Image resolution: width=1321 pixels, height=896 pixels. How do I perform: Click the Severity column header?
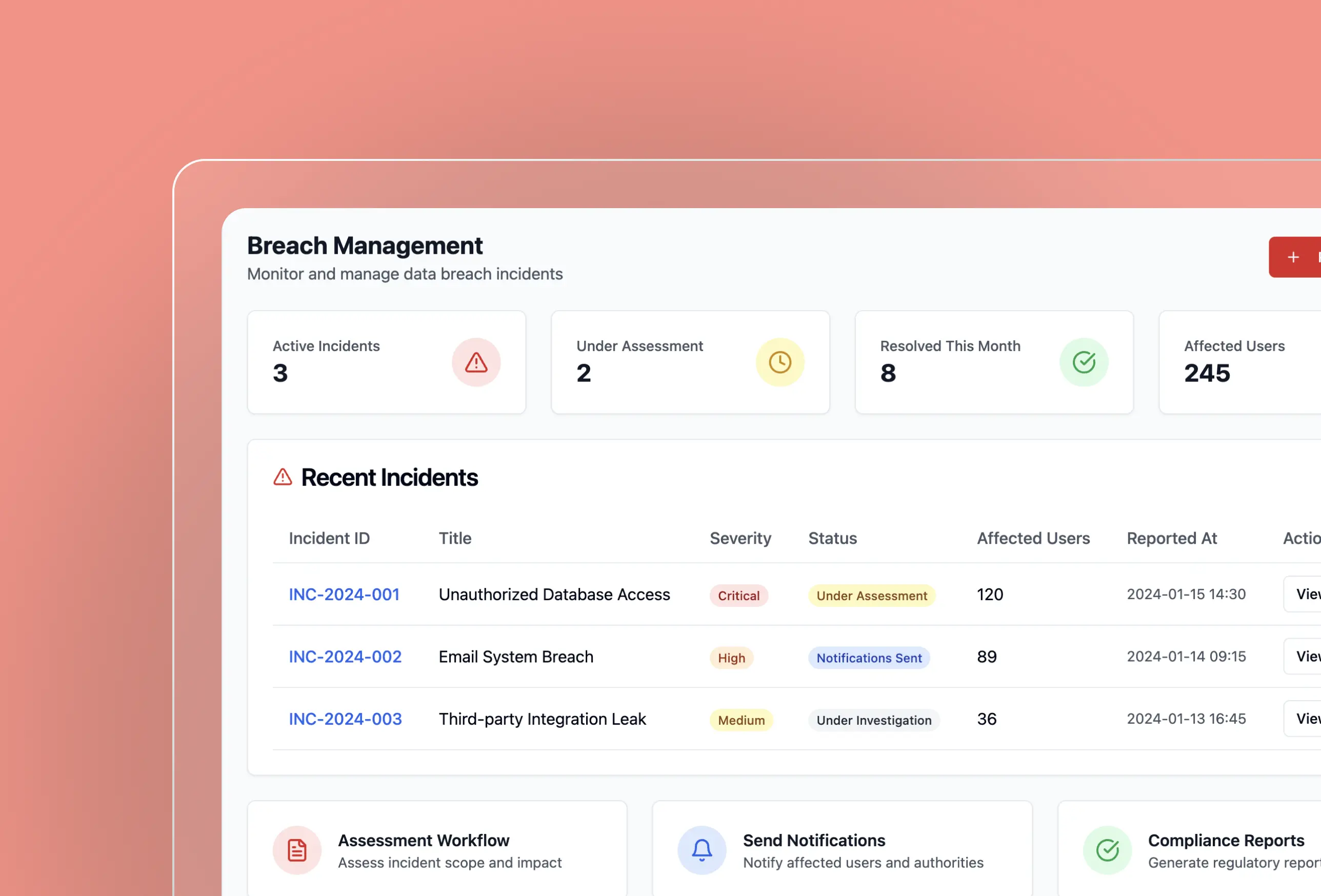[740, 538]
